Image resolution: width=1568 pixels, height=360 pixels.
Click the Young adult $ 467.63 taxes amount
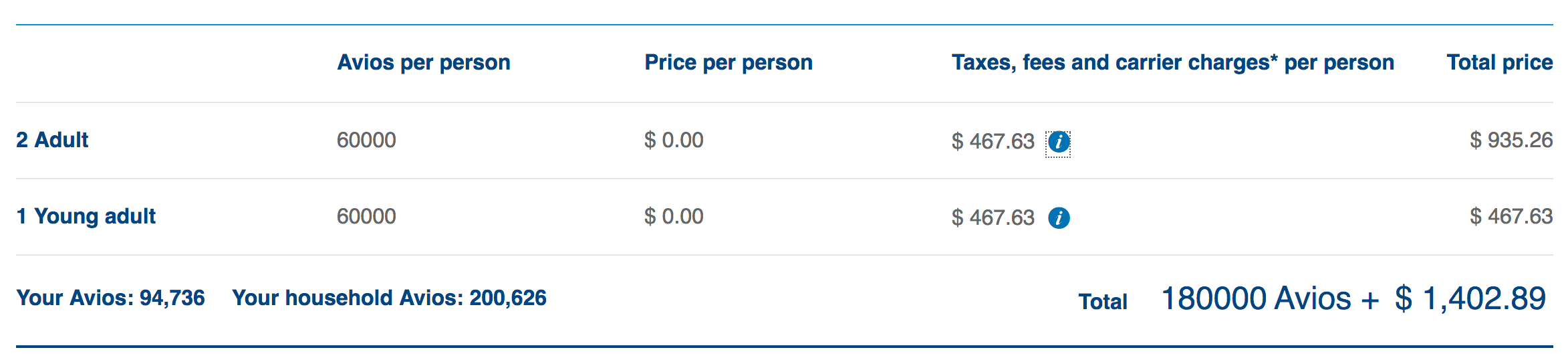point(993,217)
